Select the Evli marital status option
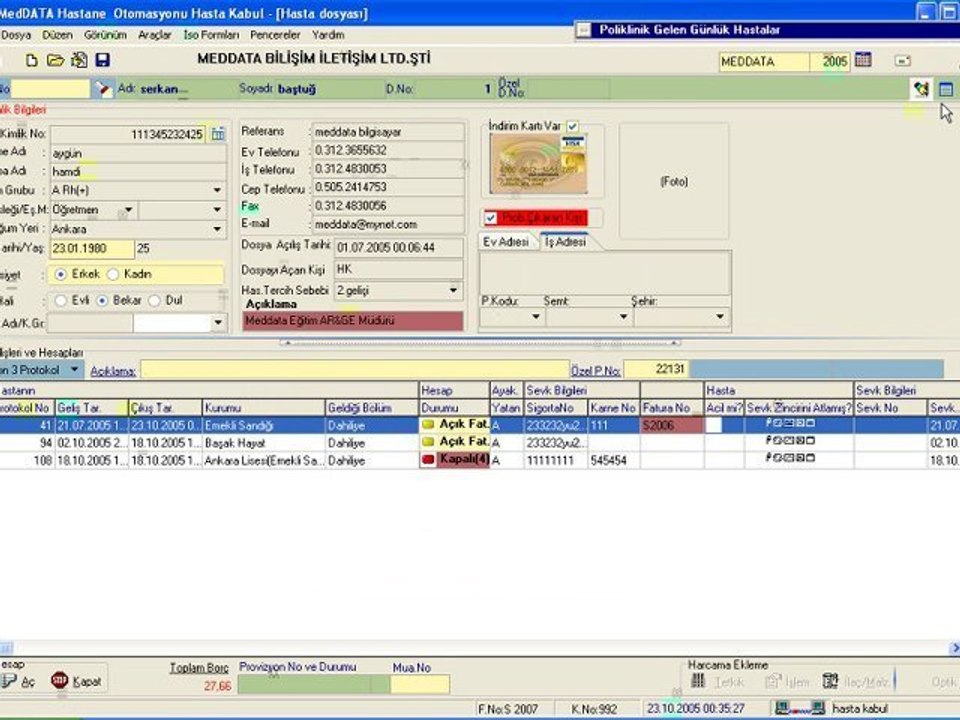Viewport: 960px width, 720px height. 60,301
